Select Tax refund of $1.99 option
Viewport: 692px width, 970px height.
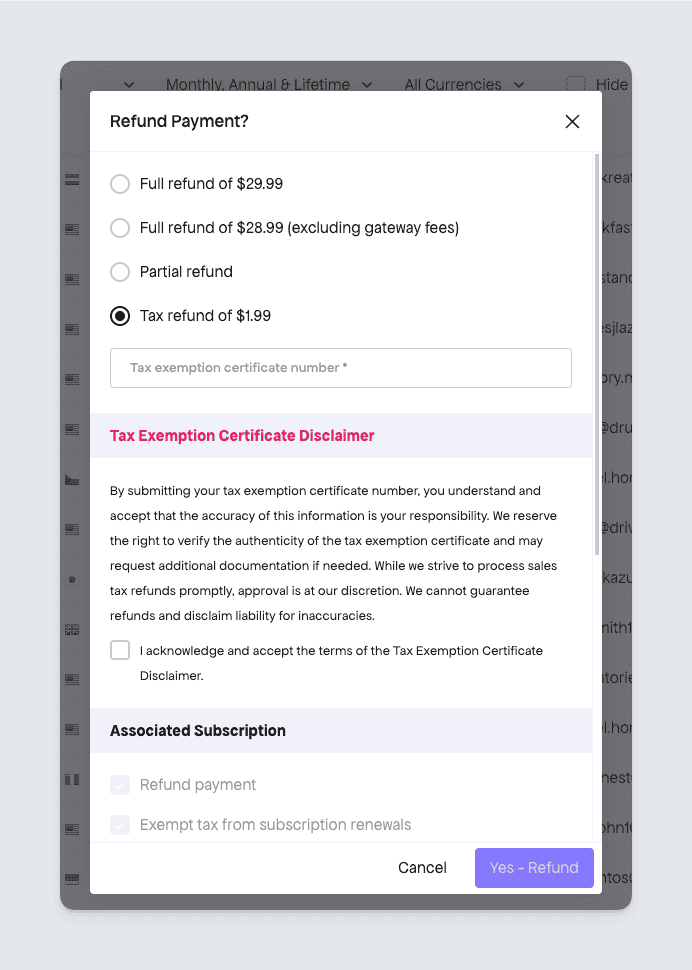click(120, 316)
